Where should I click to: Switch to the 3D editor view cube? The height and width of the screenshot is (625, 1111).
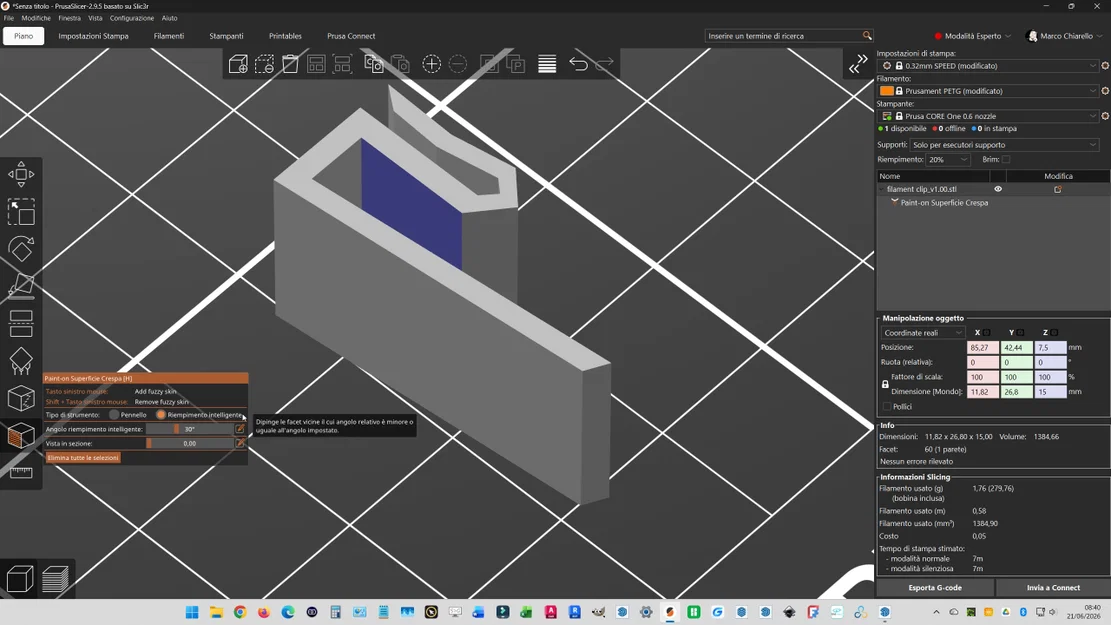click(x=19, y=579)
